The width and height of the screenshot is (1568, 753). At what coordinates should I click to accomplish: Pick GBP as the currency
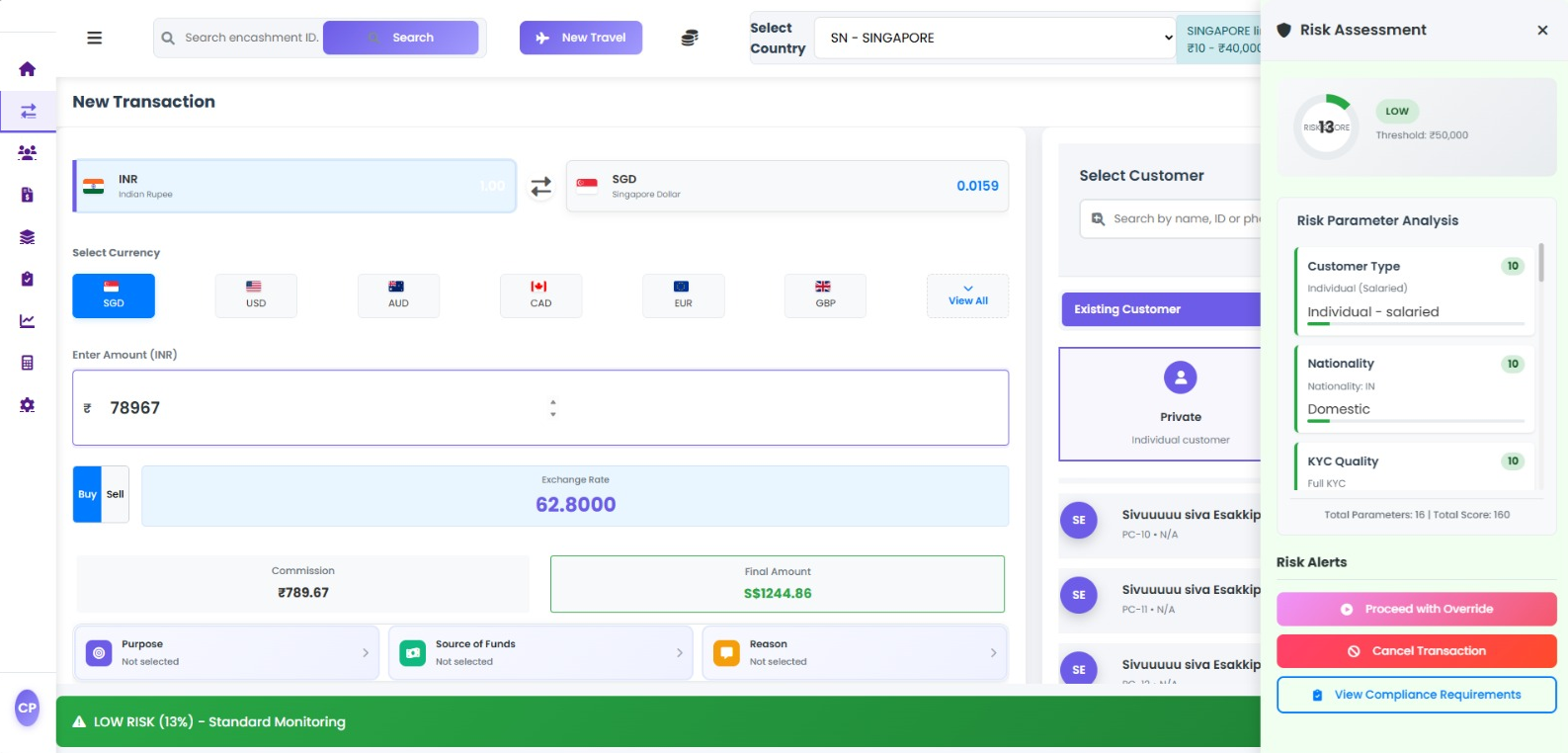825,295
